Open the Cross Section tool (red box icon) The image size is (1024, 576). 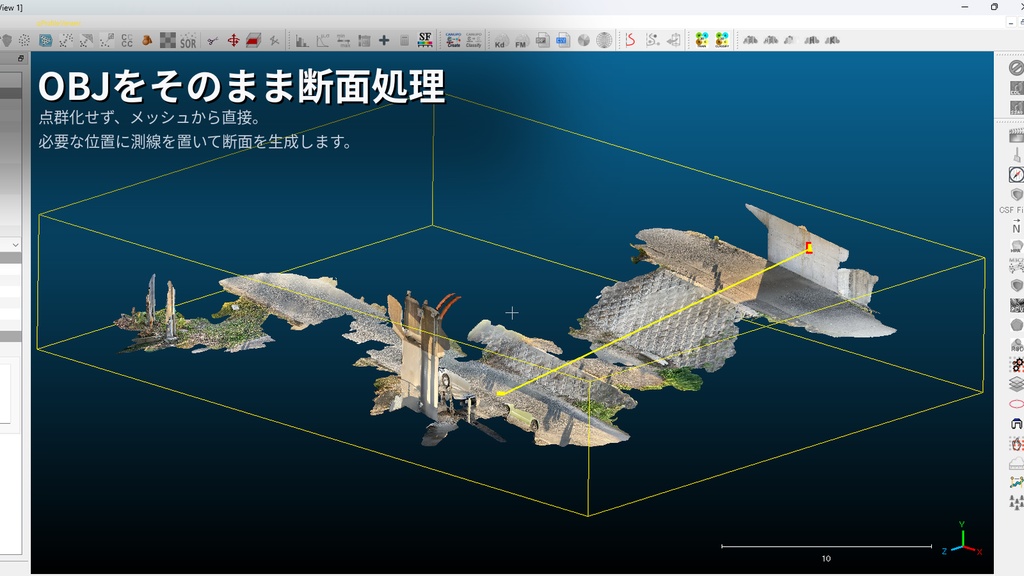click(x=253, y=40)
